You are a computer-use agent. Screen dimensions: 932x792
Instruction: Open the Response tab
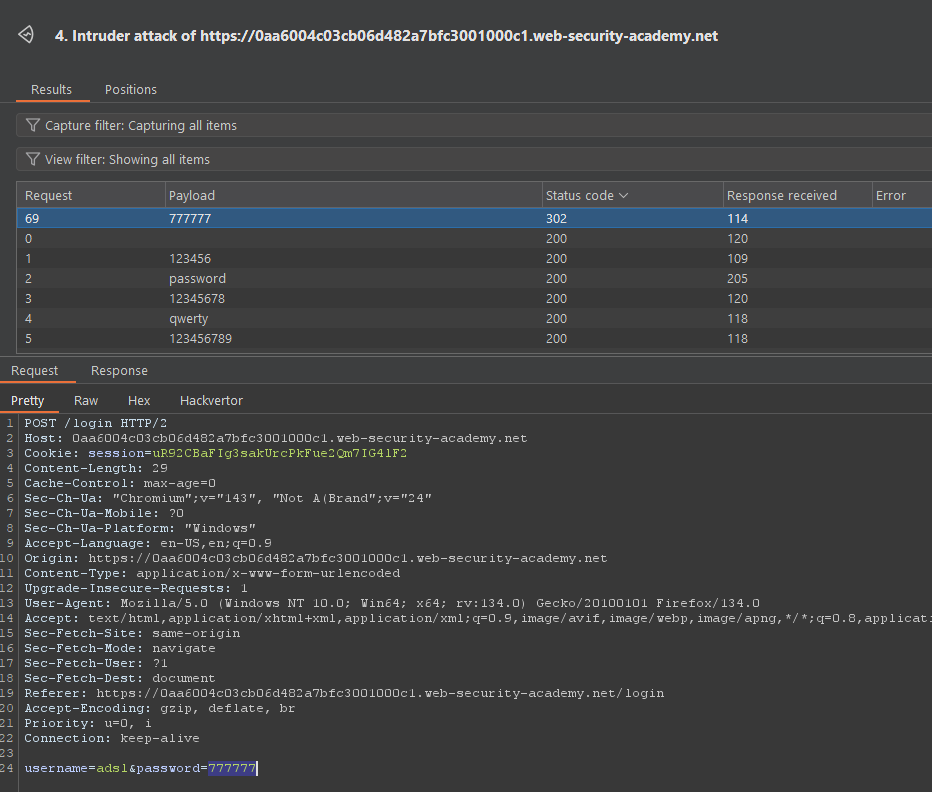119,371
